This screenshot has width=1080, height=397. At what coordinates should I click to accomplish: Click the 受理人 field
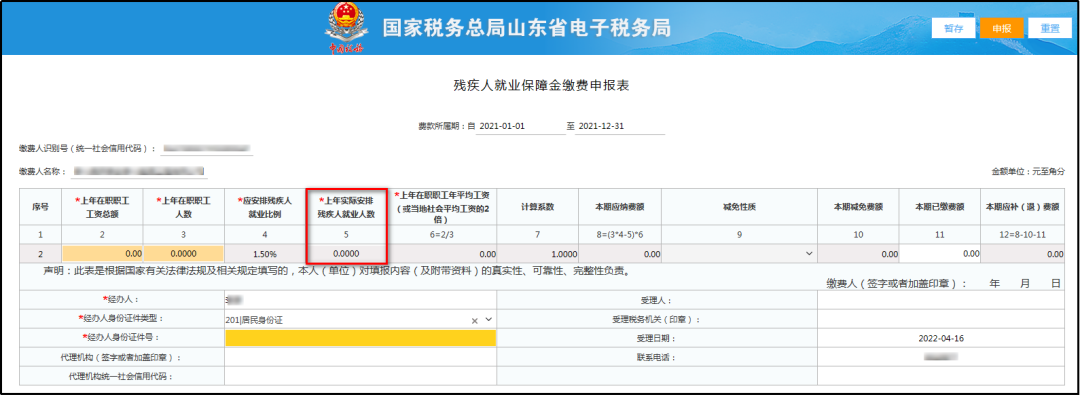click(942, 300)
